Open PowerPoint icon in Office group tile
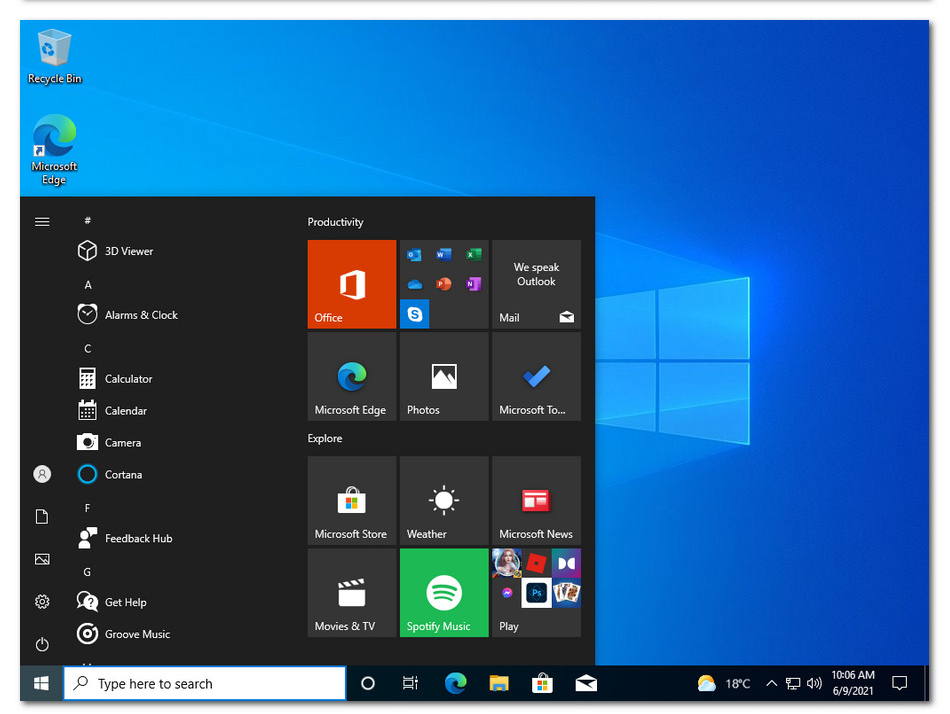 tap(444, 284)
